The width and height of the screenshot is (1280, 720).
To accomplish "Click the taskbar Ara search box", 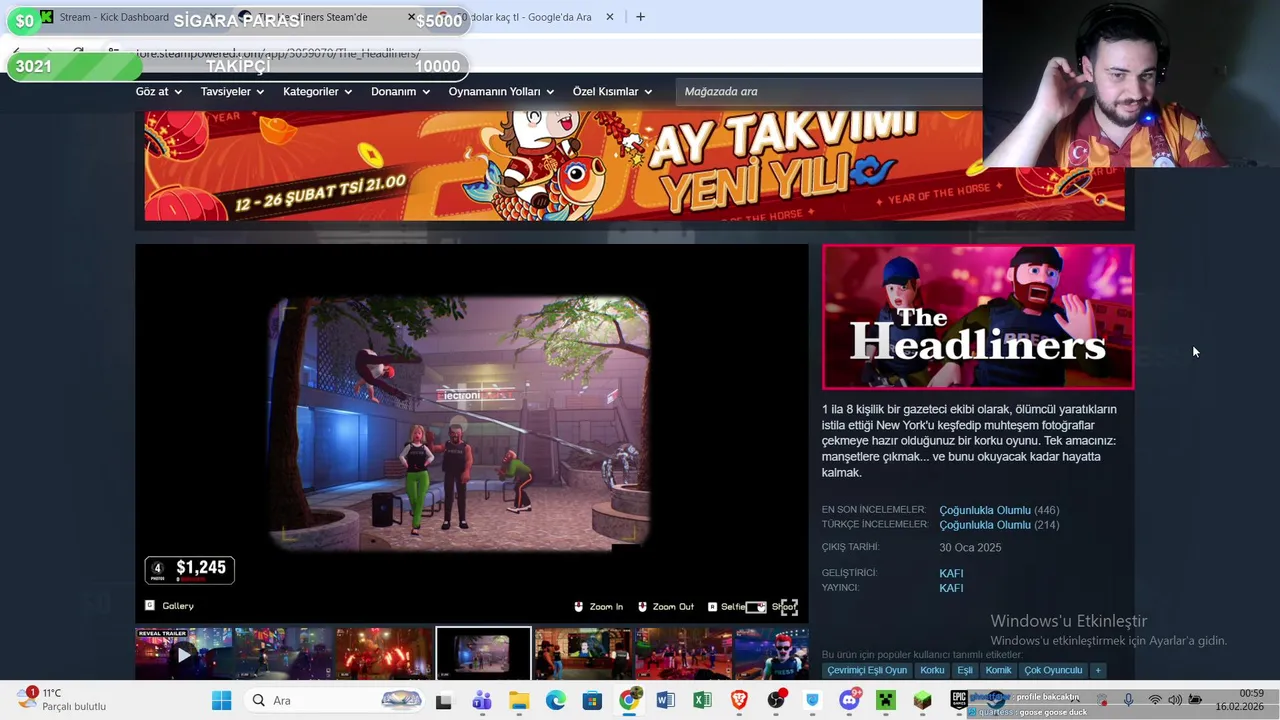I will coord(335,700).
